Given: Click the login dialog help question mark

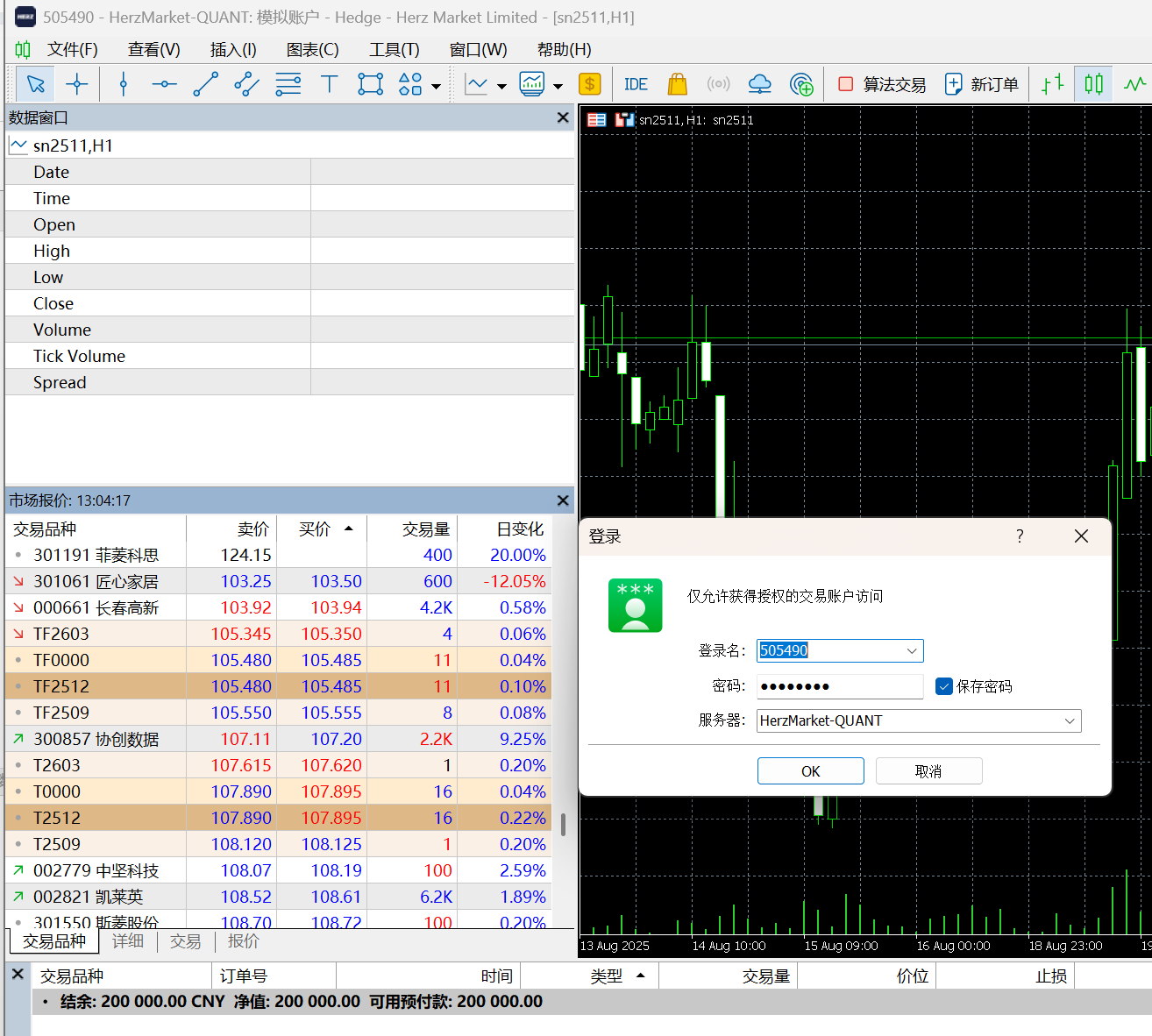Looking at the screenshot, I should tap(1020, 536).
